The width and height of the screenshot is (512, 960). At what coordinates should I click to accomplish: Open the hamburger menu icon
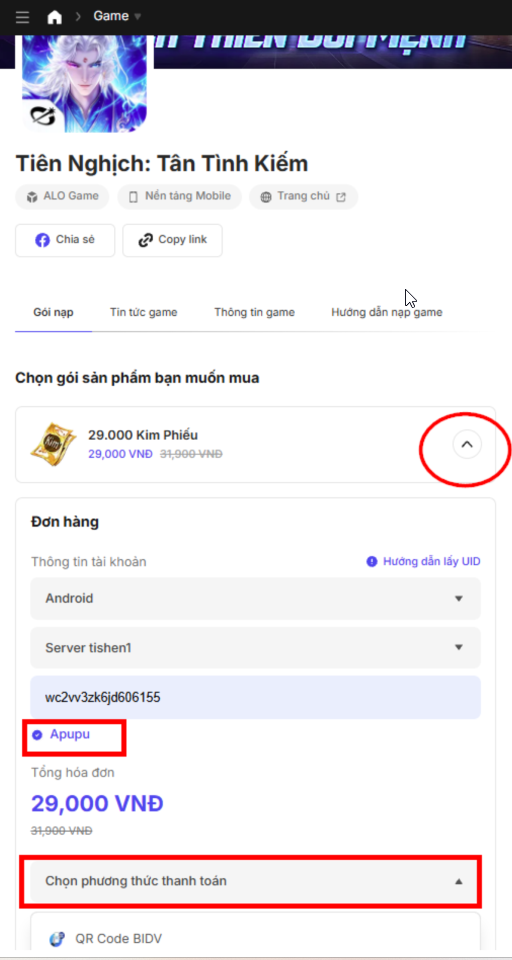[23, 17]
